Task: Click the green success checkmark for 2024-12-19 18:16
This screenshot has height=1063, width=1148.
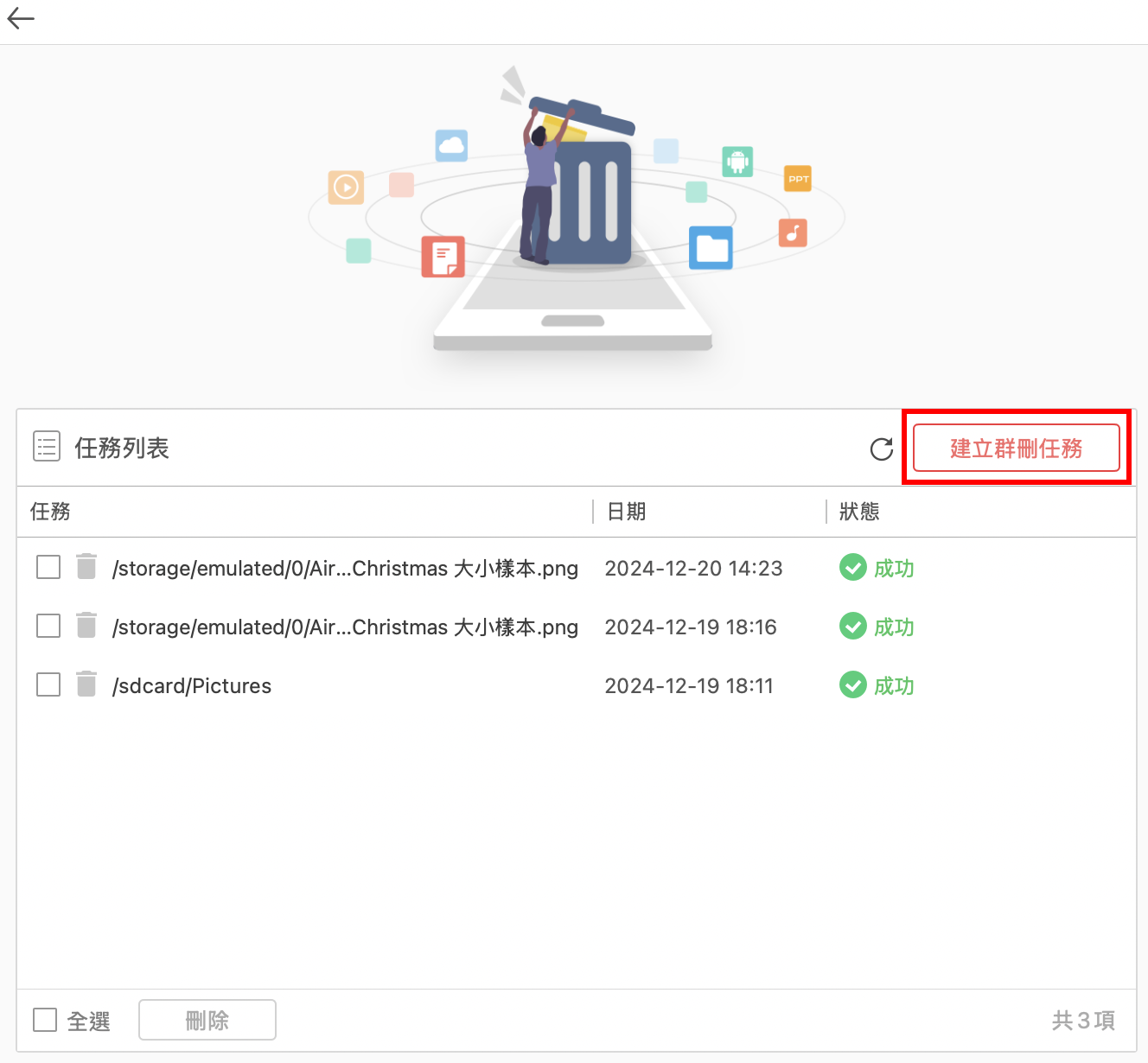Action: (x=853, y=627)
